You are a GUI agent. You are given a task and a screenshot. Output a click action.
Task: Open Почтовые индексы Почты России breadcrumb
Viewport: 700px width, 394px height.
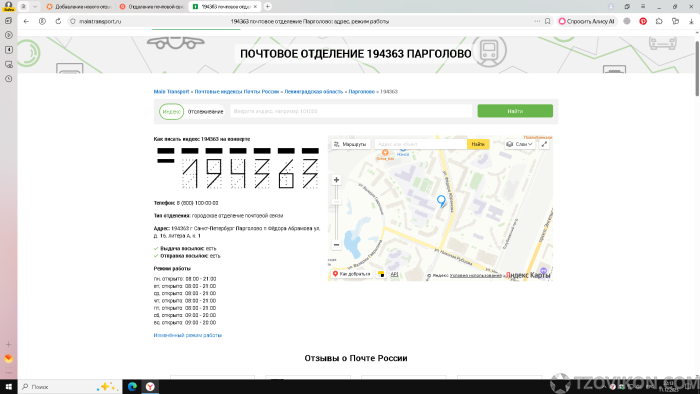pyautogui.click(x=237, y=91)
